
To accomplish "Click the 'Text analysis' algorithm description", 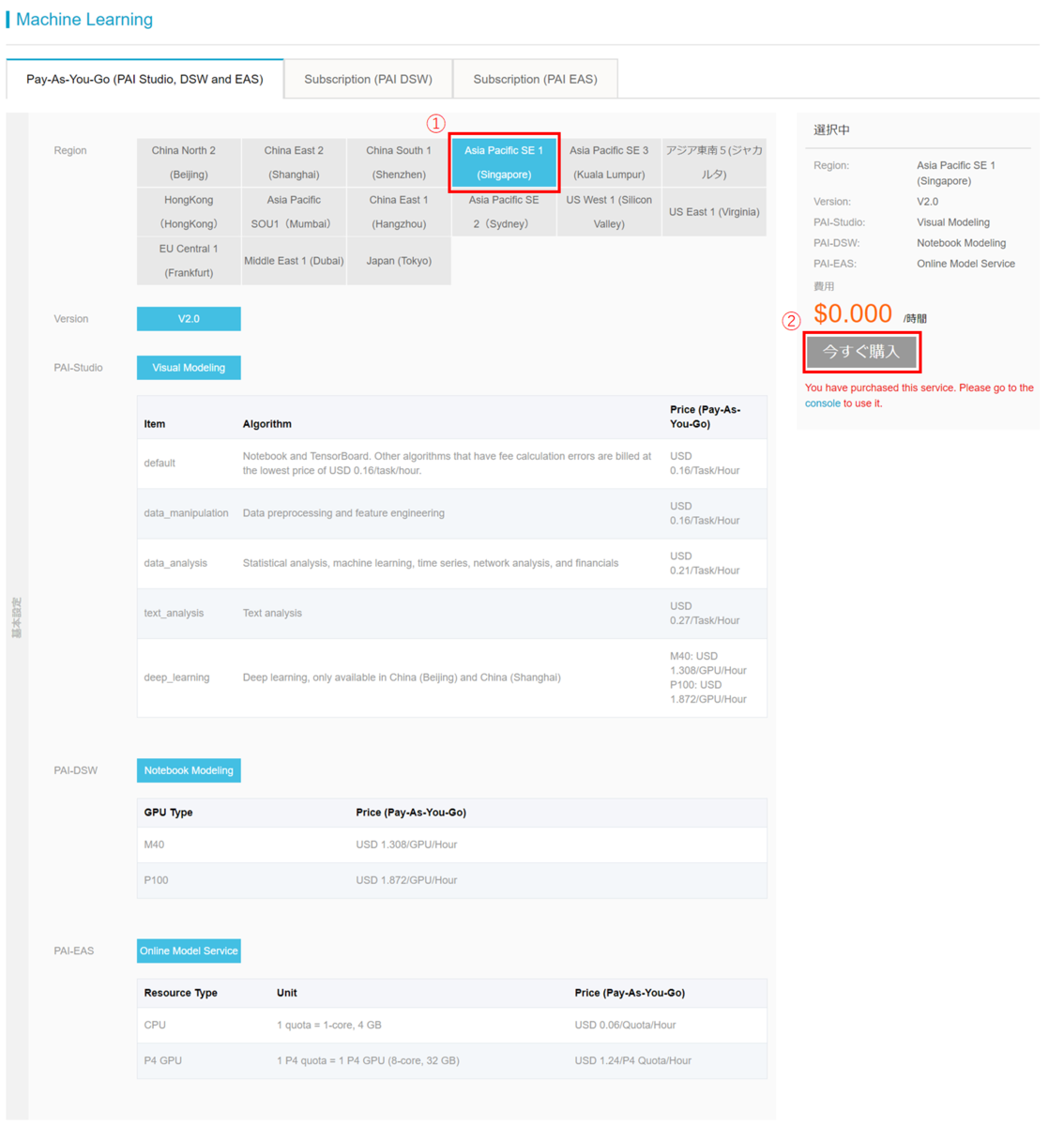I will tap(272, 613).
